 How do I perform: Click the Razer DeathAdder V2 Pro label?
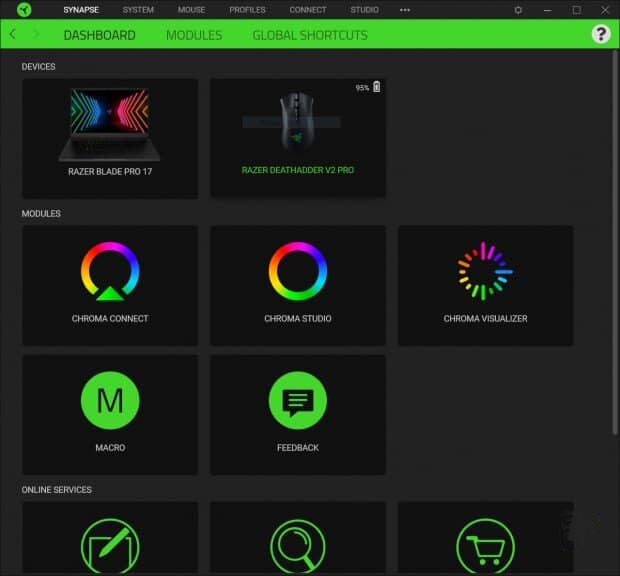298,170
